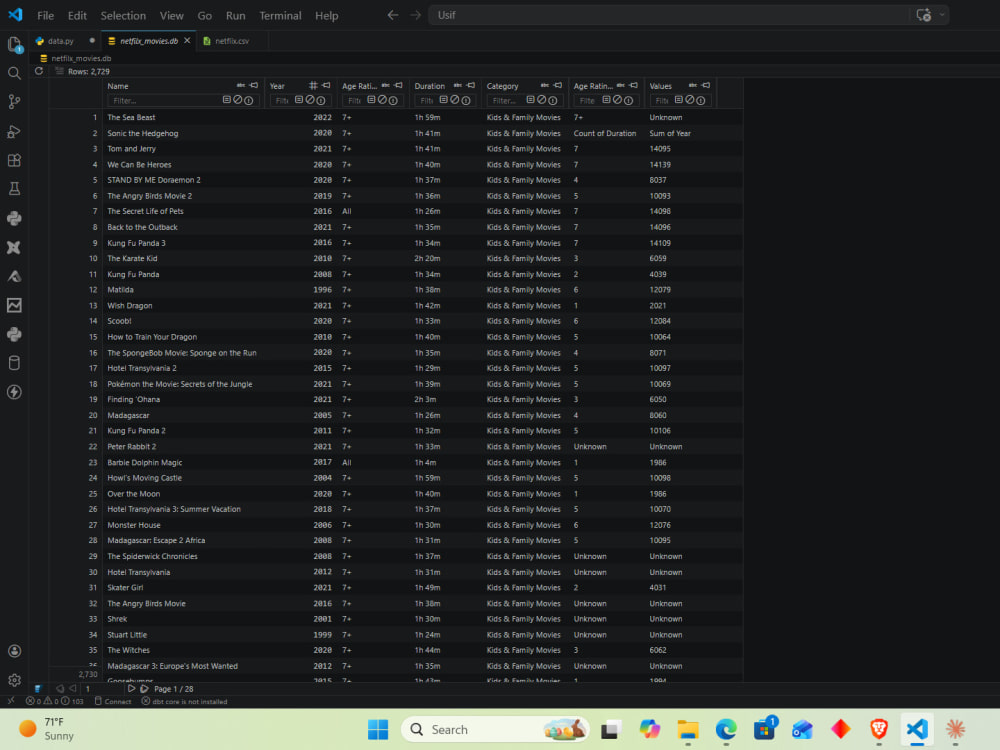The width and height of the screenshot is (1000, 750).
Task: Click the Connect button in status bar
Action: (x=113, y=701)
